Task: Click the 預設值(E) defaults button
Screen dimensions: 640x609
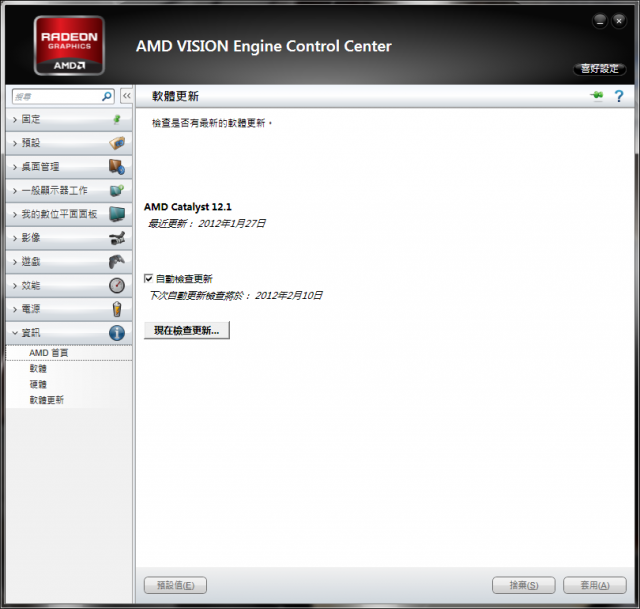Action: [x=176, y=585]
